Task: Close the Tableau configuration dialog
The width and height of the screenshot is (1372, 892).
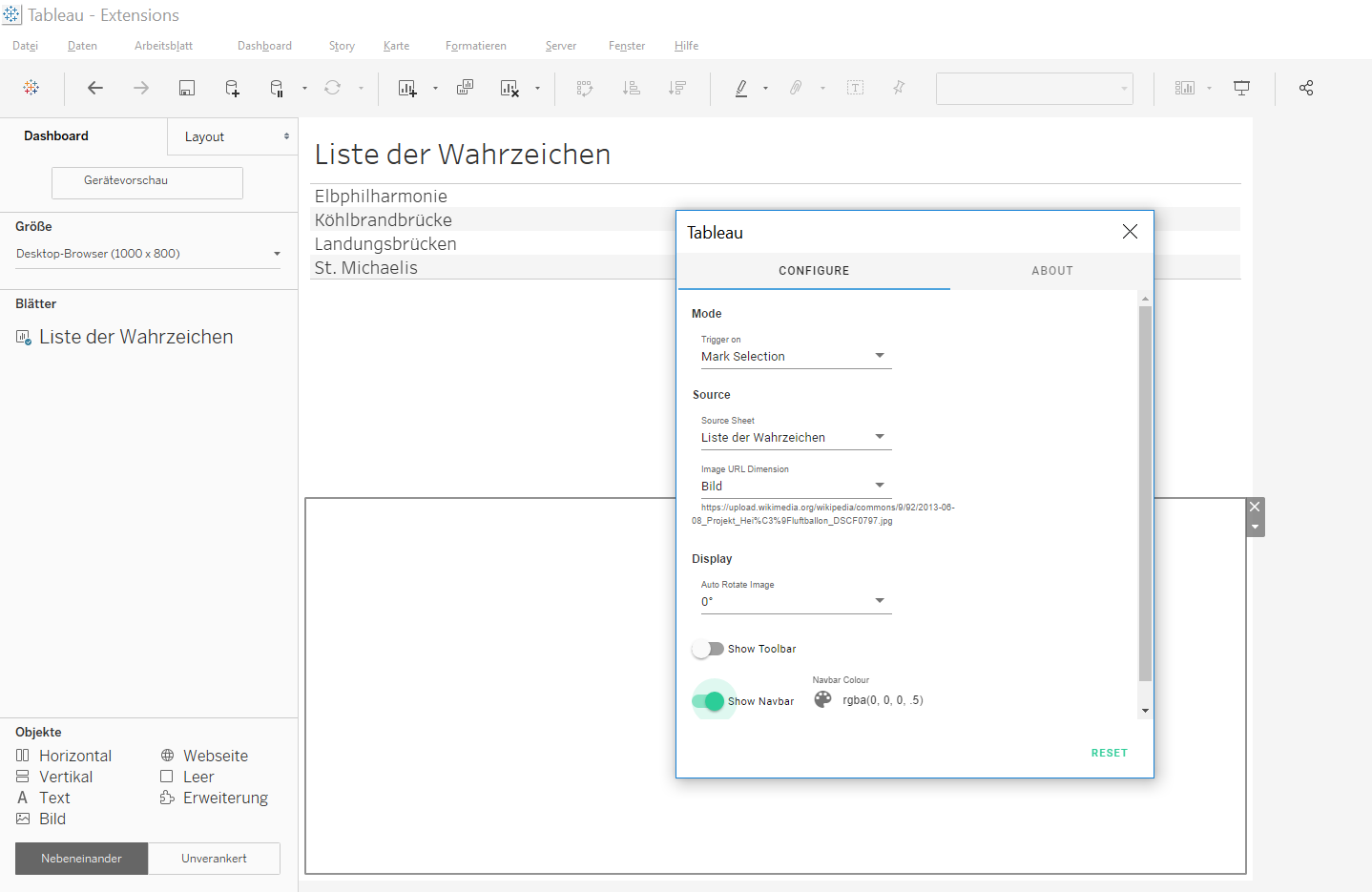Action: click(x=1130, y=232)
